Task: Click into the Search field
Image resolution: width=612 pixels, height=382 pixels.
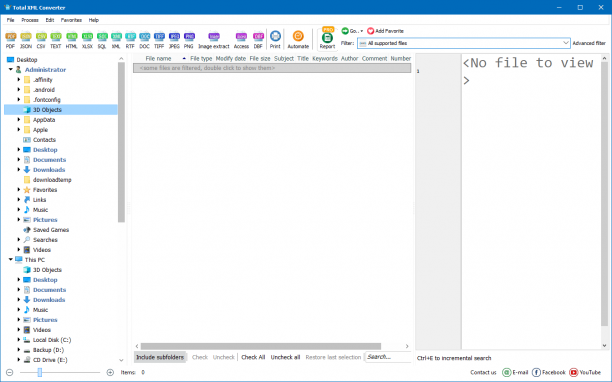Action: [x=388, y=357]
